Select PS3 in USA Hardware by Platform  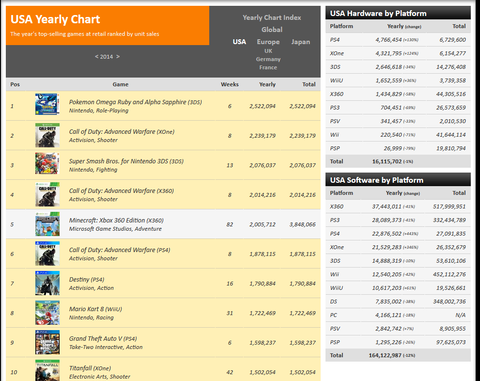click(335, 108)
